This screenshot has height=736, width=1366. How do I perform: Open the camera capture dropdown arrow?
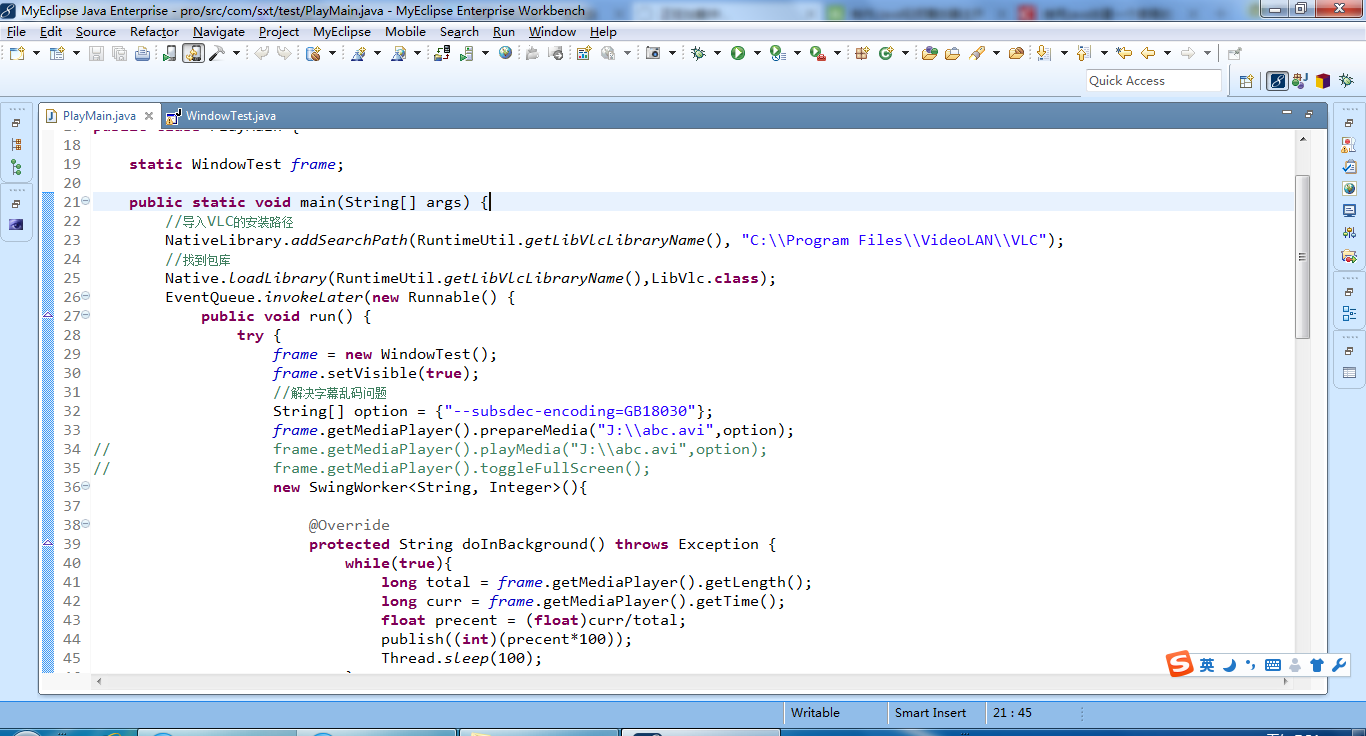pos(672,53)
